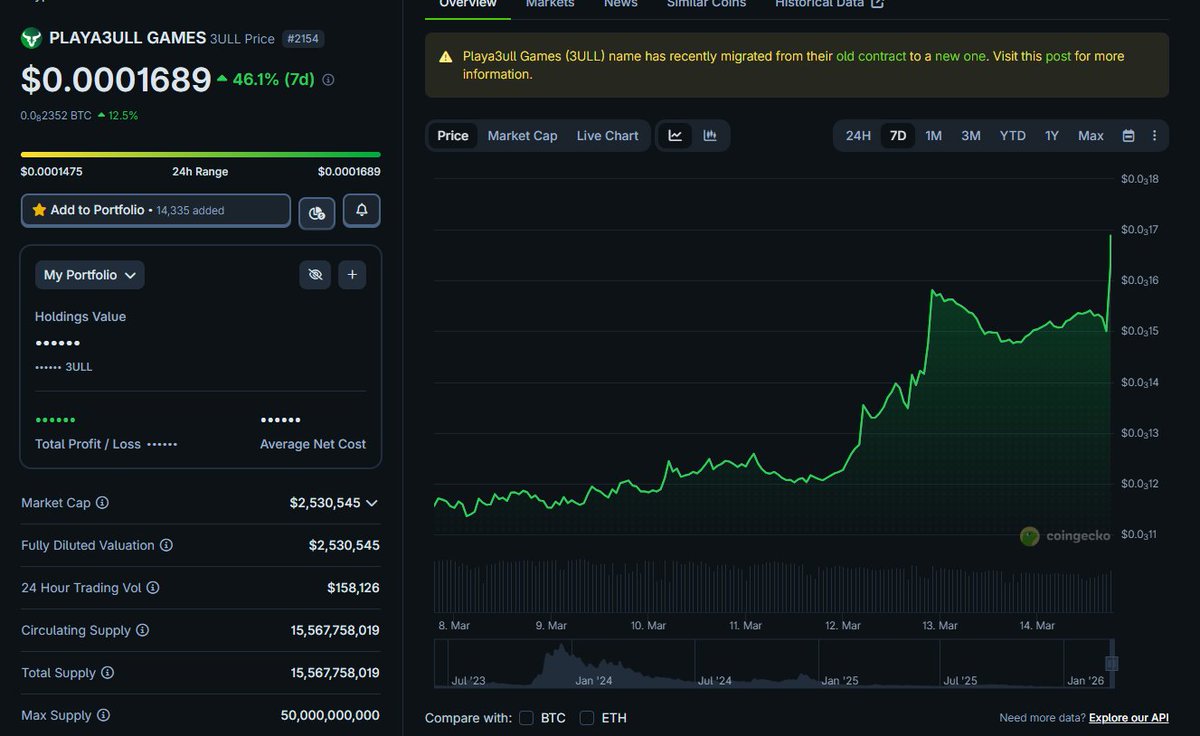Image resolution: width=1200 pixels, height=736 pixels.
Task: Select the candlestick chart type icon
Action: pos(710,136)
